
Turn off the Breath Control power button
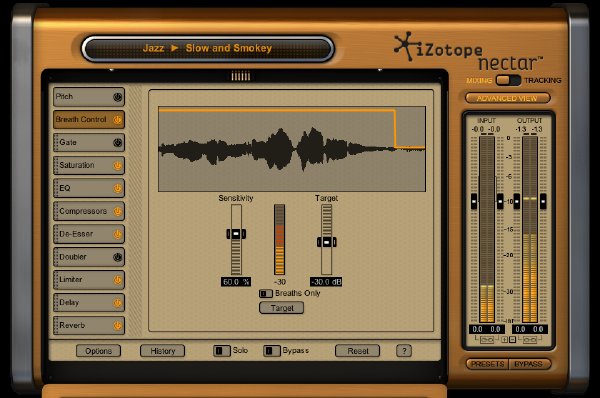tap(117, 120)
